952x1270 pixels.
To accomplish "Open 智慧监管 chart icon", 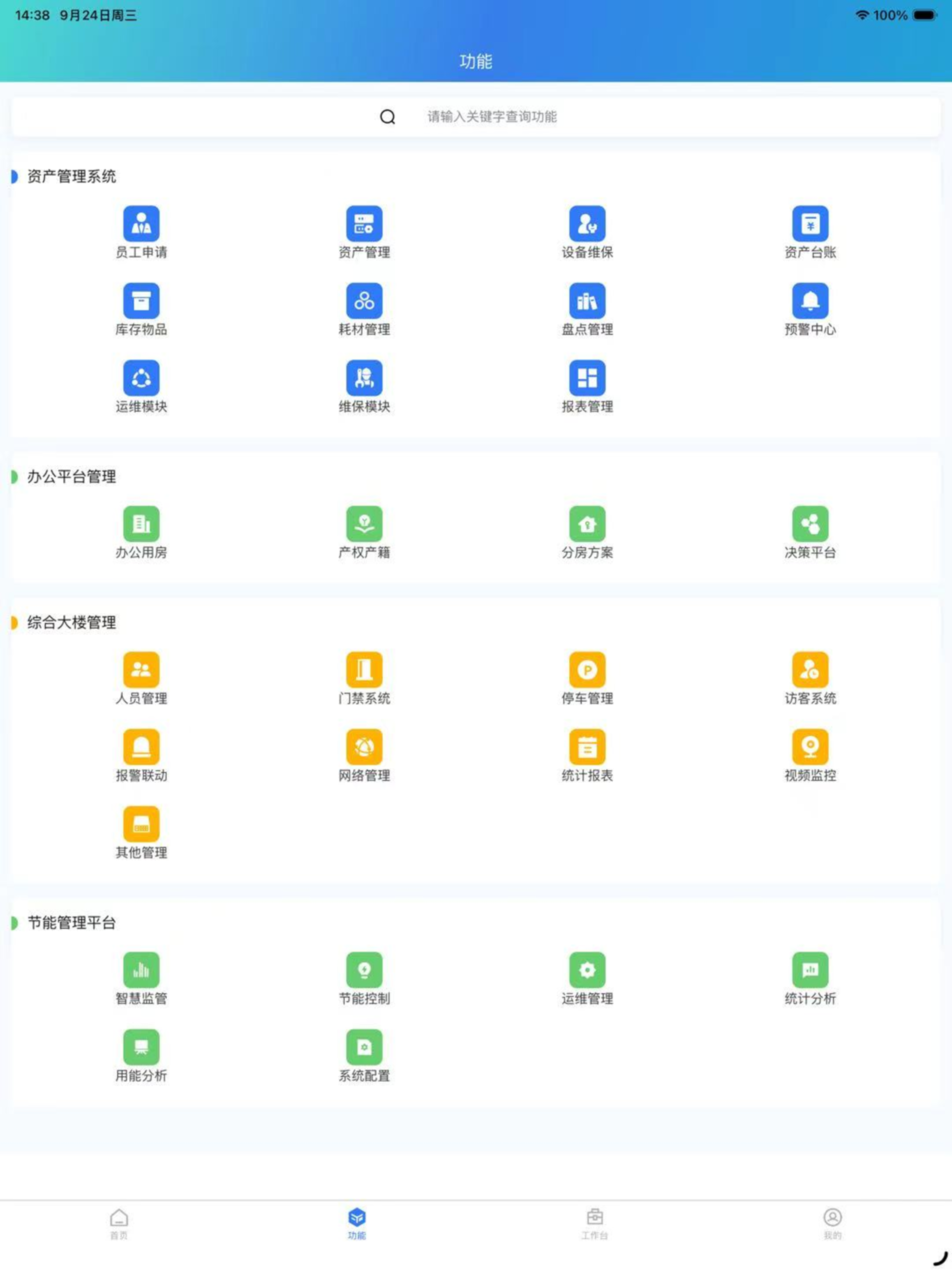I will click(141, 970).
